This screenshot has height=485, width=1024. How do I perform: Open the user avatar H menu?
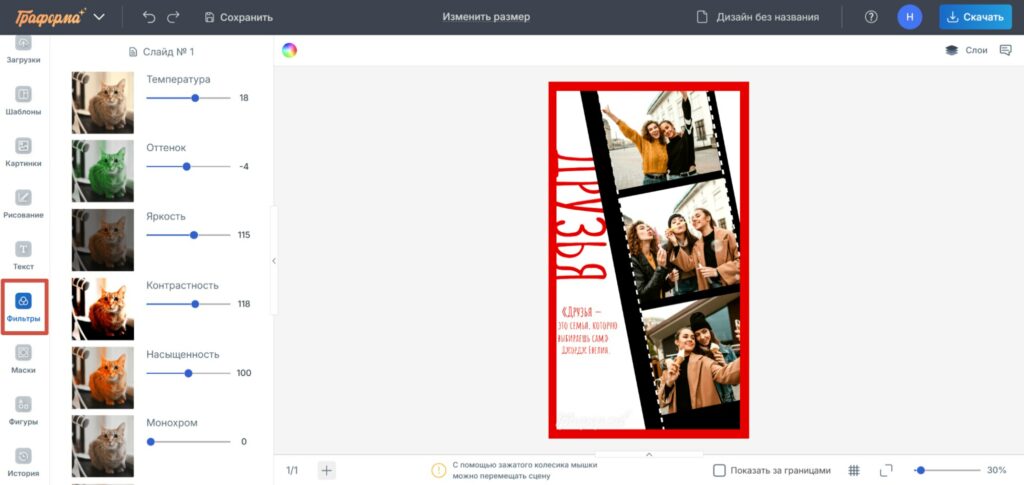[910, 17]
